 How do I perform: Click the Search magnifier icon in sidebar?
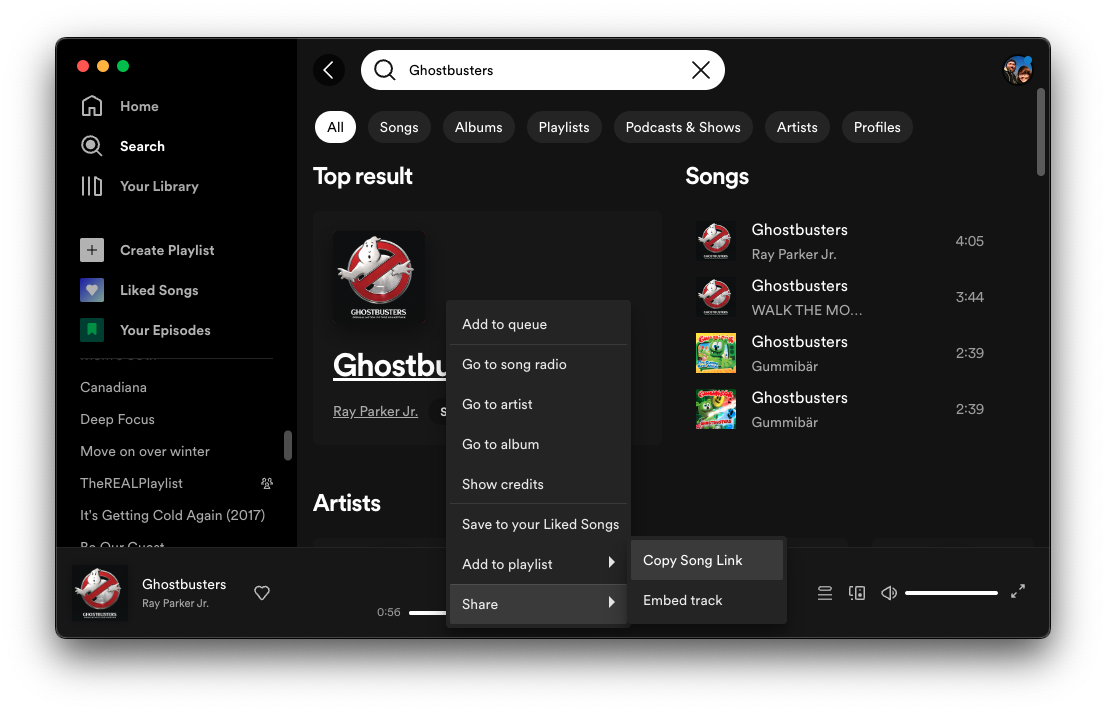coord(92,146)
